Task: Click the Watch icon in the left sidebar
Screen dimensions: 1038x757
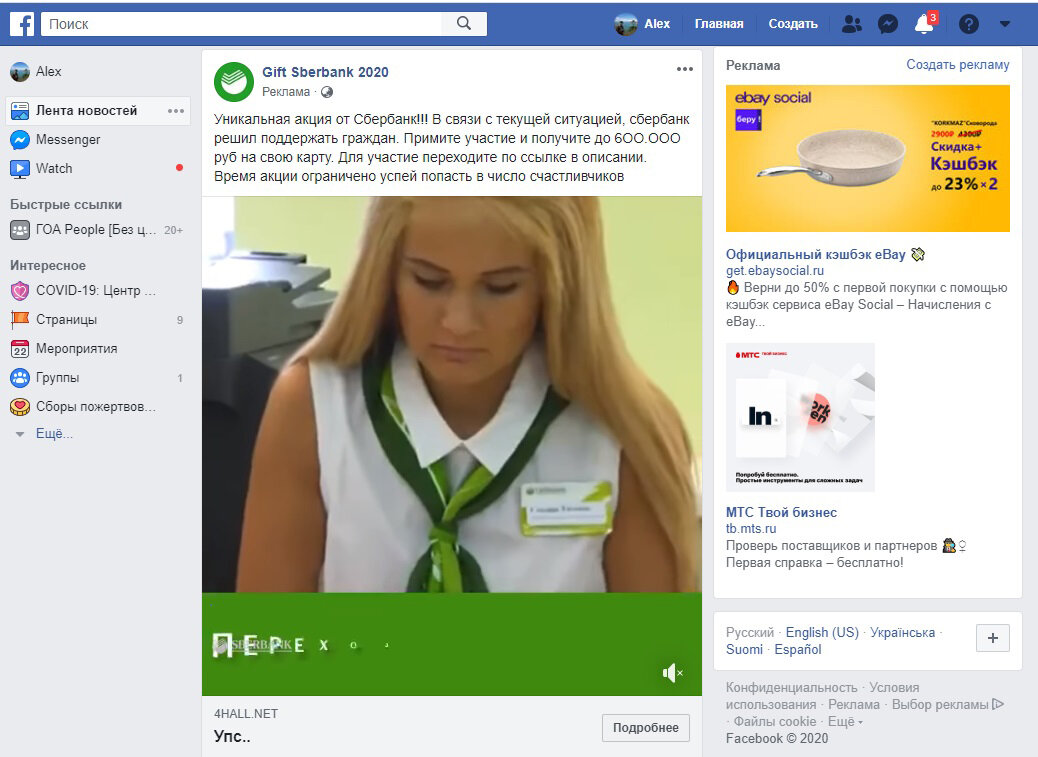Action: click(x=20, y=169)
